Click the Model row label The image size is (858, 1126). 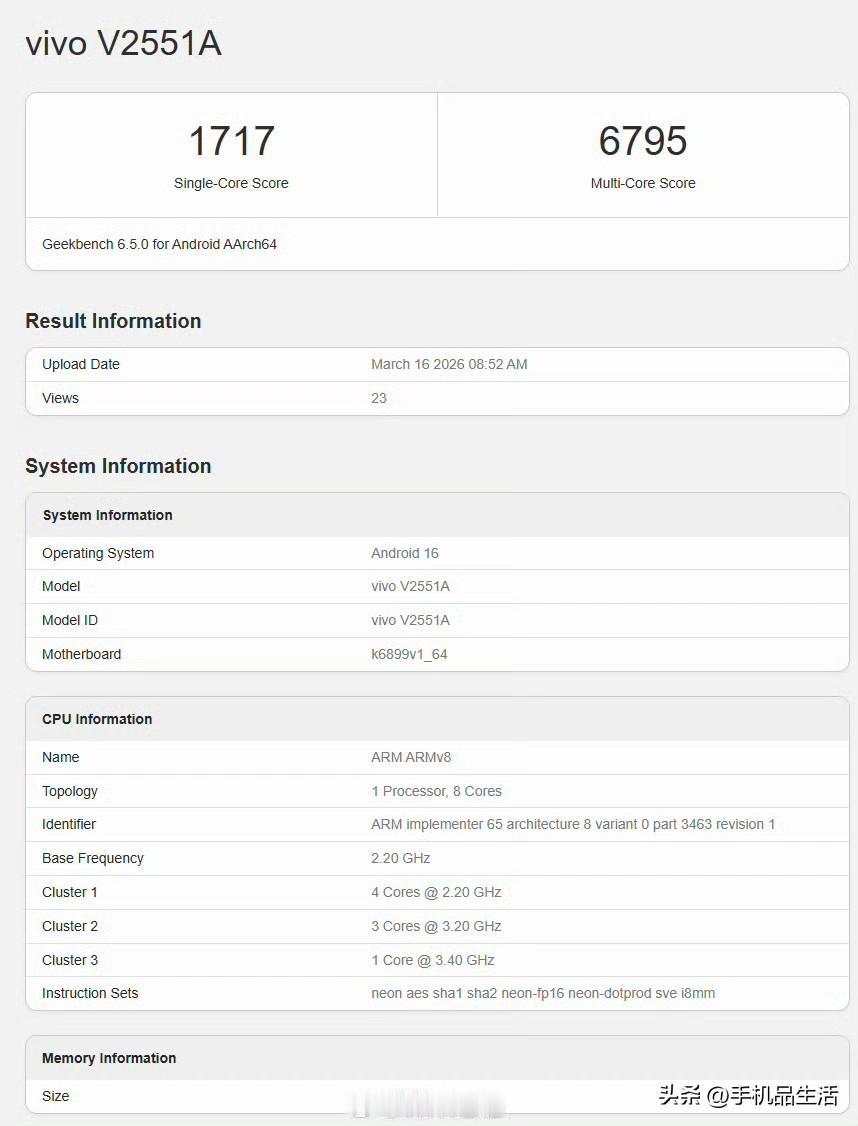61,586
